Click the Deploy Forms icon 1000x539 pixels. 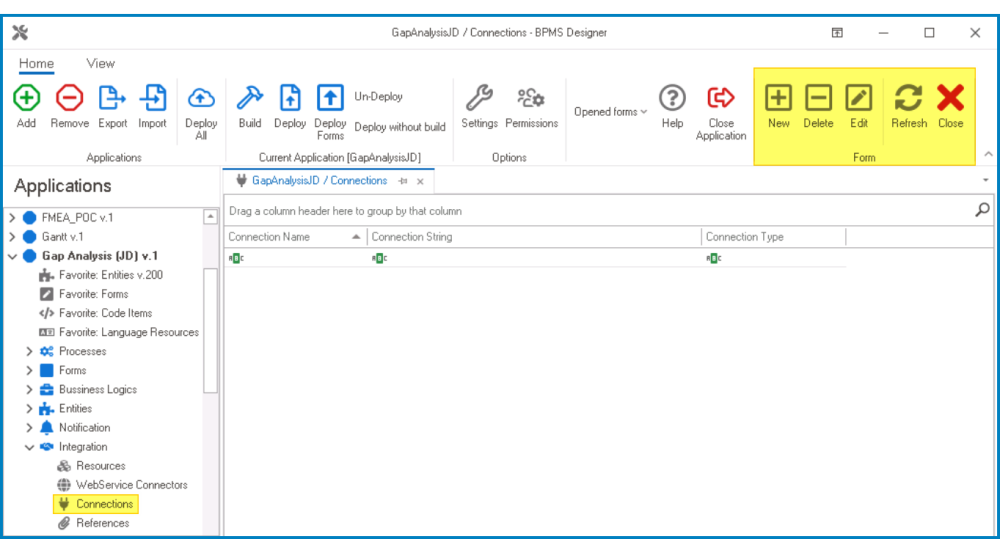coord(330,98)
